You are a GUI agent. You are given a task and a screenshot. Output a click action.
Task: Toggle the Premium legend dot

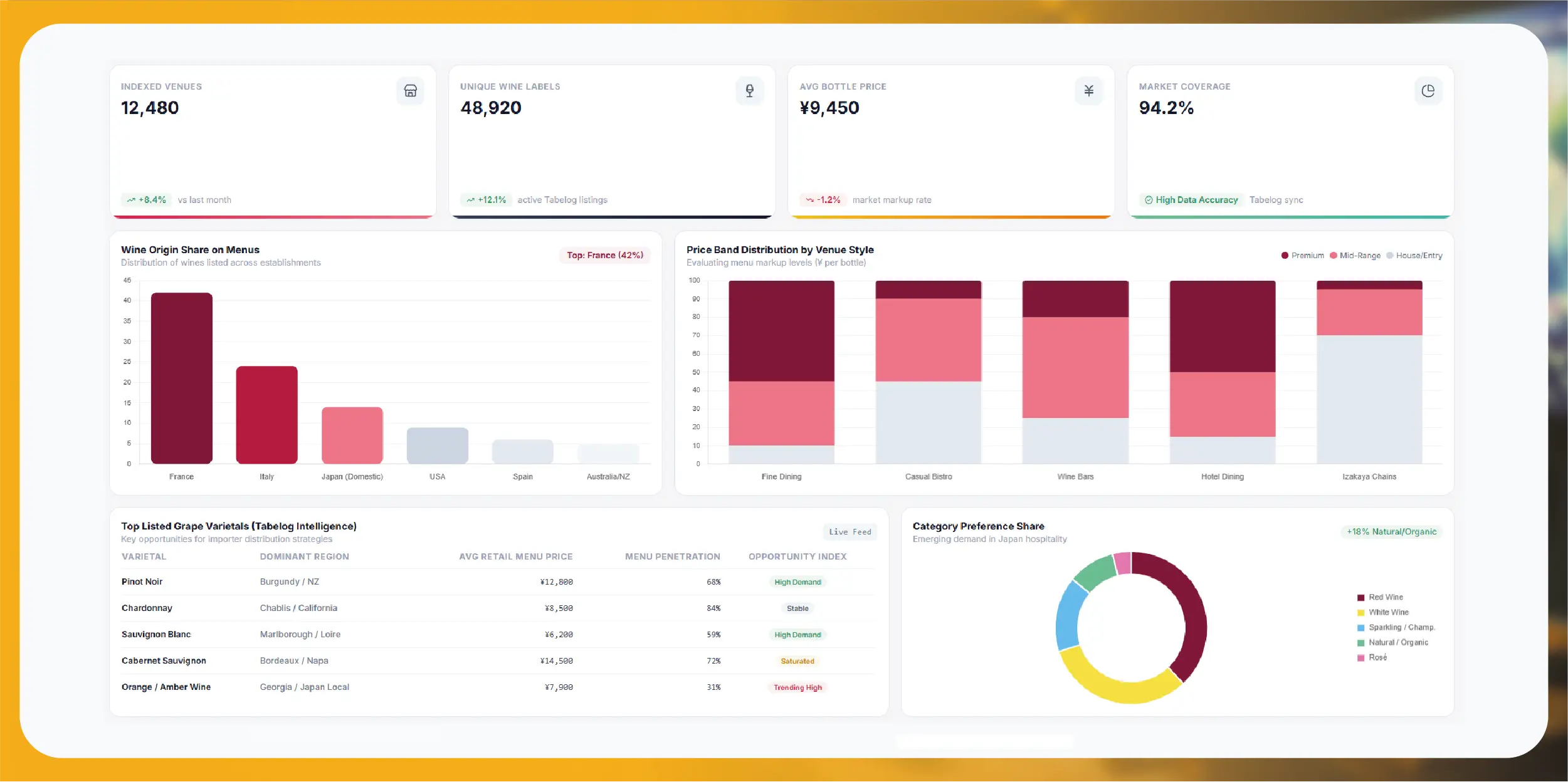tap(1285, 256)
